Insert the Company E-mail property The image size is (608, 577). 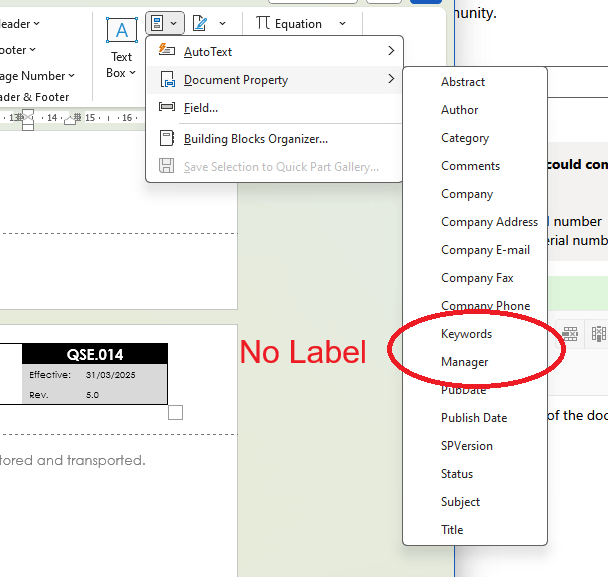[475, 250]
